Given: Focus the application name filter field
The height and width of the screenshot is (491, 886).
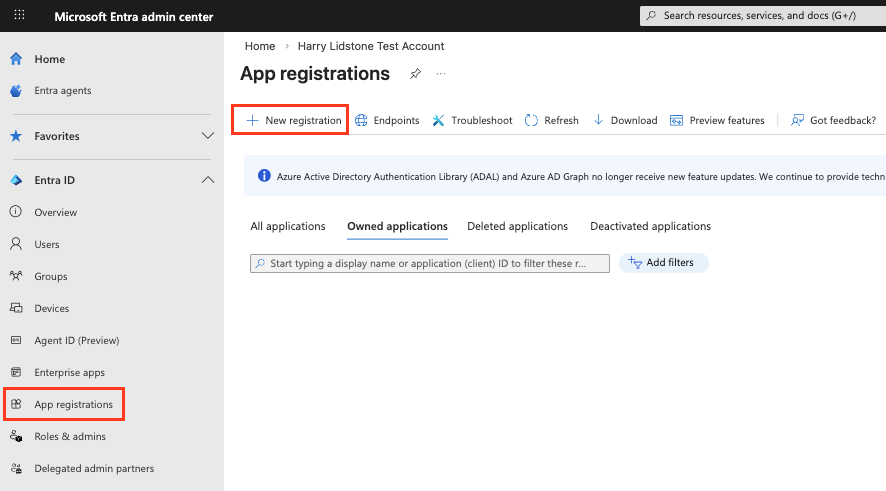Looking at the screenshot, I should 429,263.
